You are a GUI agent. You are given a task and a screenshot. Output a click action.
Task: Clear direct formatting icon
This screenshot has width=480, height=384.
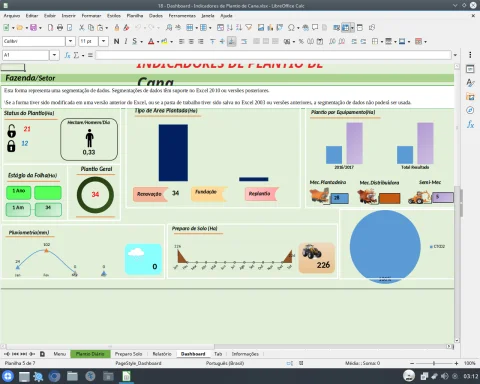[126, 28]
